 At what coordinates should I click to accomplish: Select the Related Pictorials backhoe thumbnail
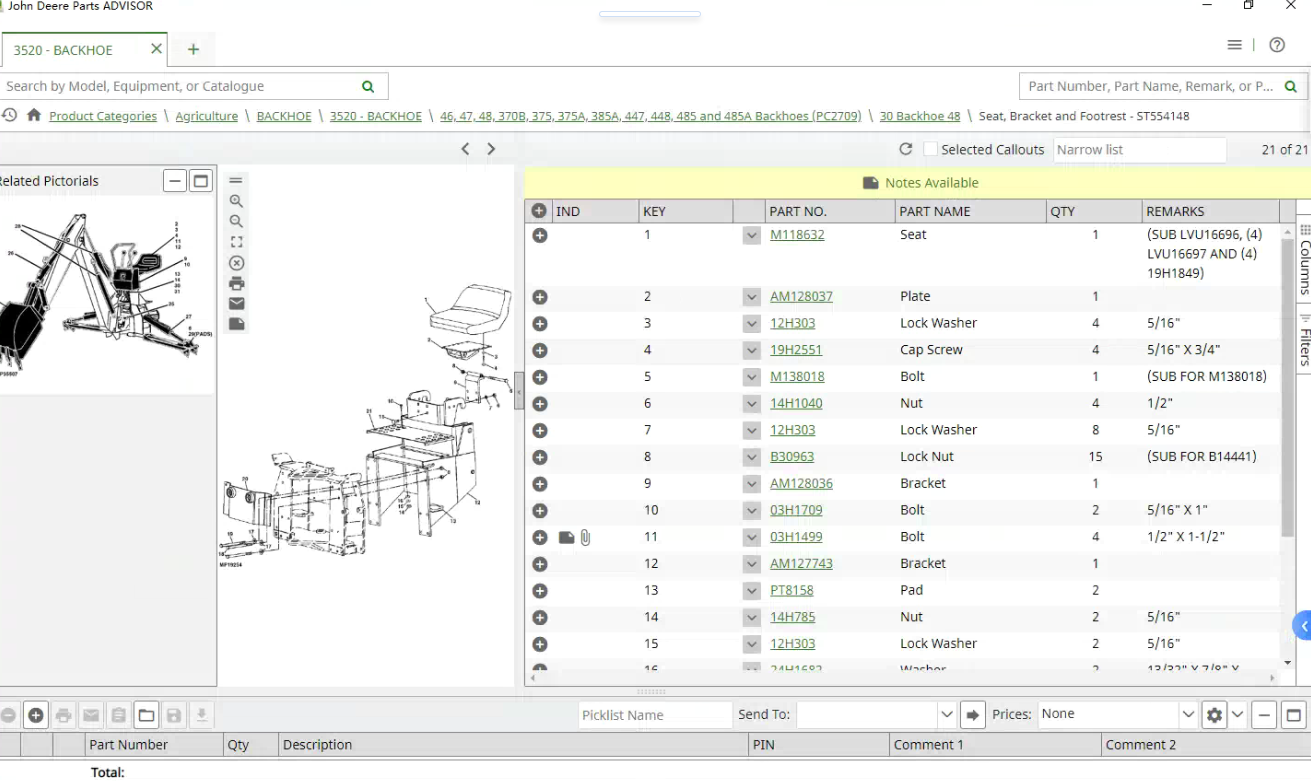pos(106,293)
